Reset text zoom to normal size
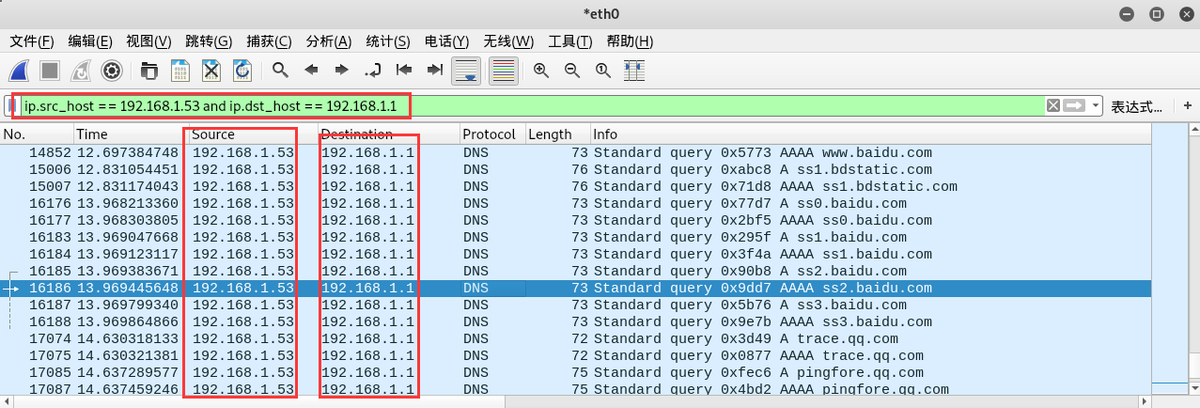1200x408 pixels. (603, 70)
